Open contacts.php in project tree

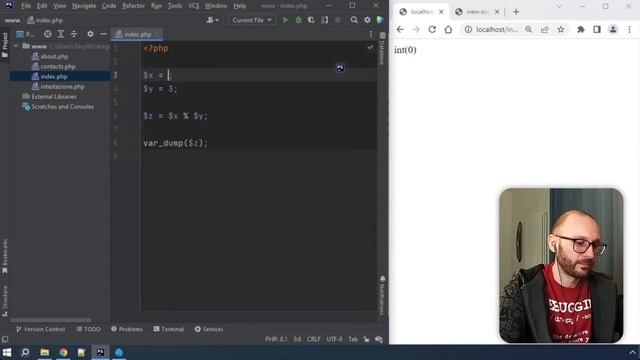(x=58, y=67)
